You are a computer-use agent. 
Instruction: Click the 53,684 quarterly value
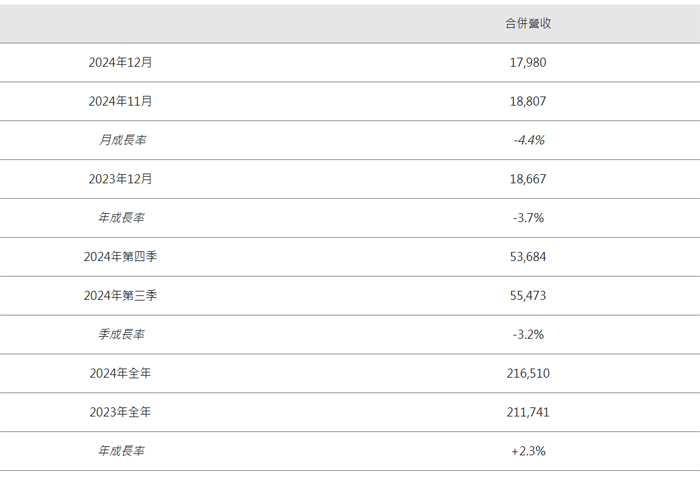click(528, 257)
